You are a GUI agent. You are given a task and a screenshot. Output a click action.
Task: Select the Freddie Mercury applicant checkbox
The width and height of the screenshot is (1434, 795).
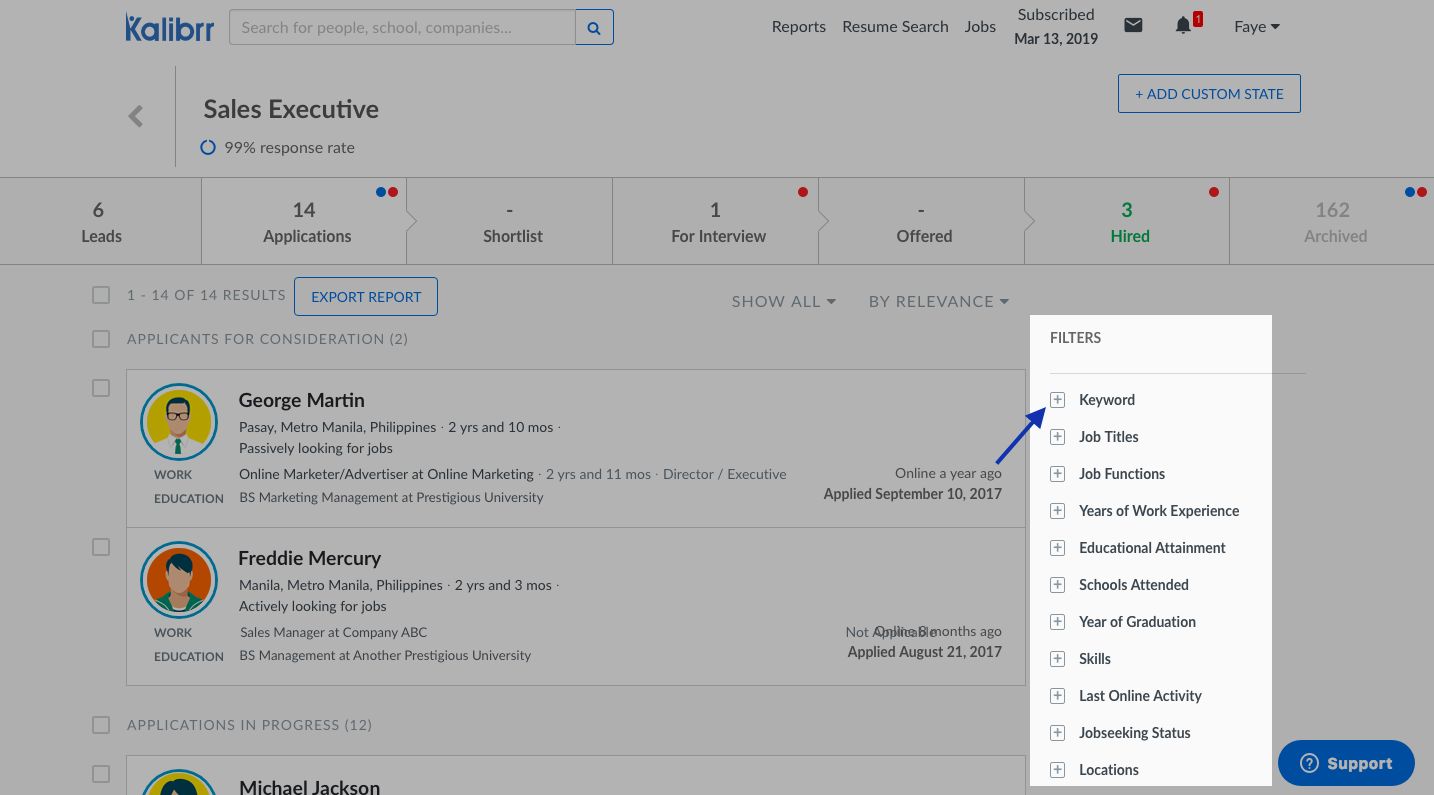pos(101,547)
